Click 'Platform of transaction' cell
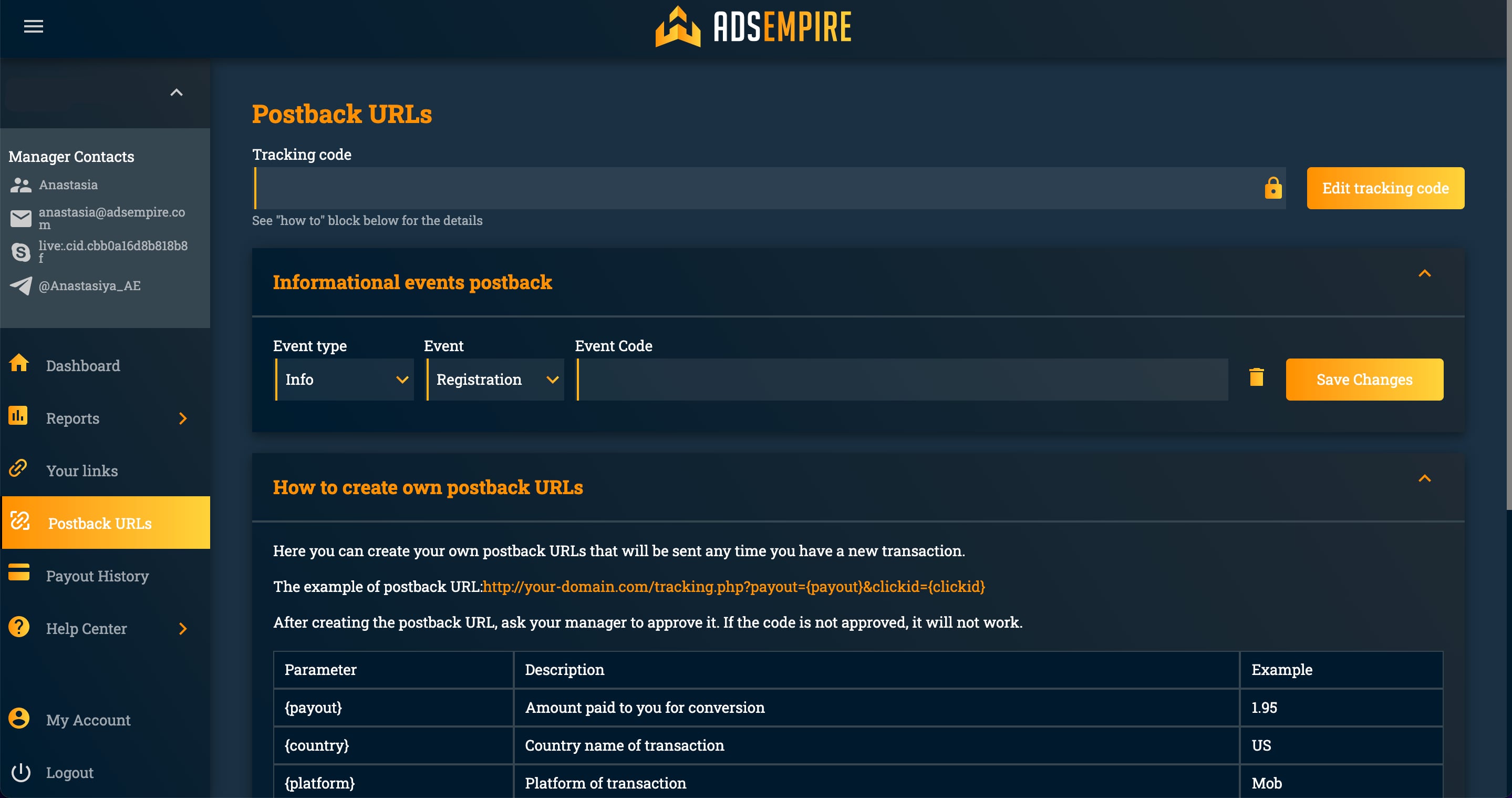1512x798 pixels. tap(876, 783)
